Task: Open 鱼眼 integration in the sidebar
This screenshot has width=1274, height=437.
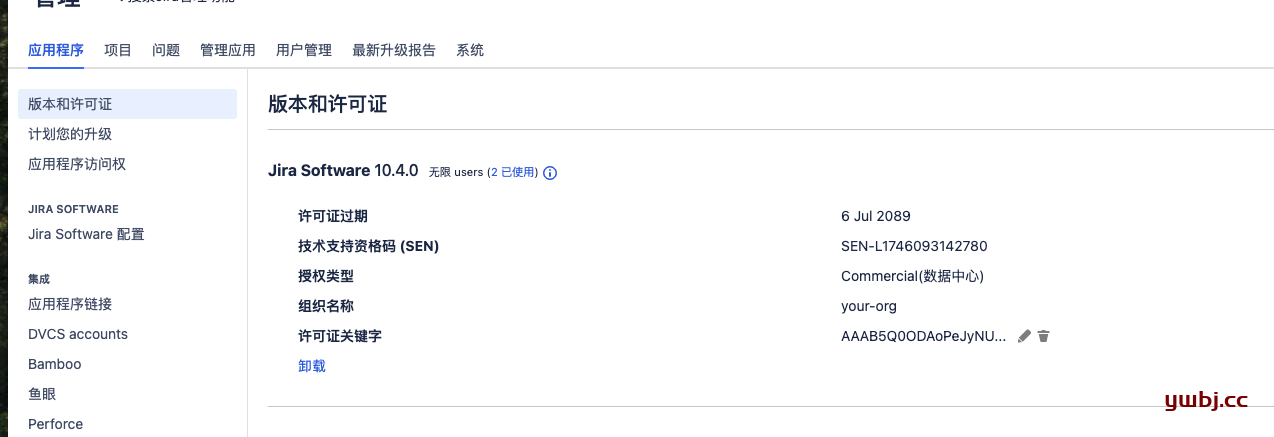Action: tap(42, 394)
